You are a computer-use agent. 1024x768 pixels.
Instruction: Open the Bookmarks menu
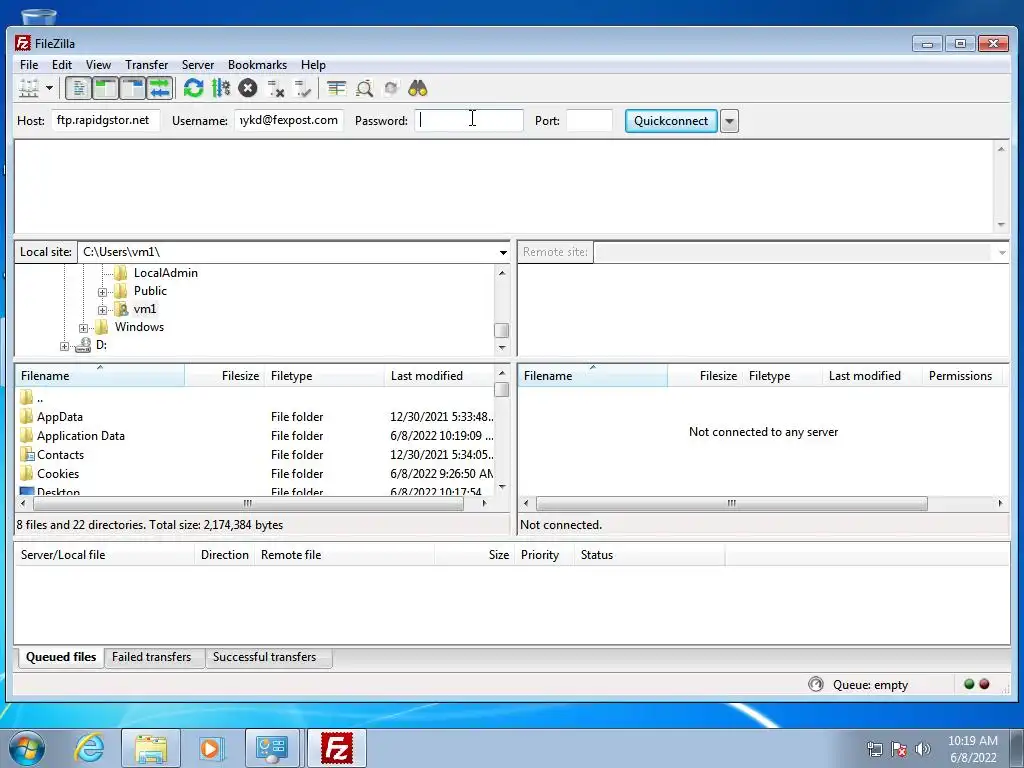(257, 65)
